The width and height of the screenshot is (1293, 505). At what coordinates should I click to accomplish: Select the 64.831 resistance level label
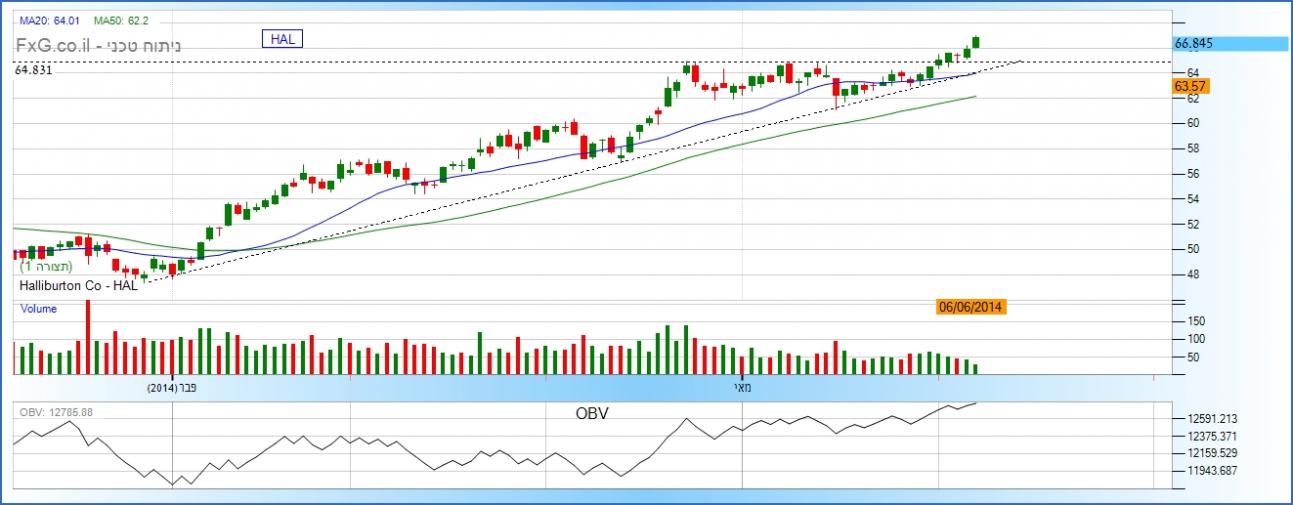(x=34, y=70)
